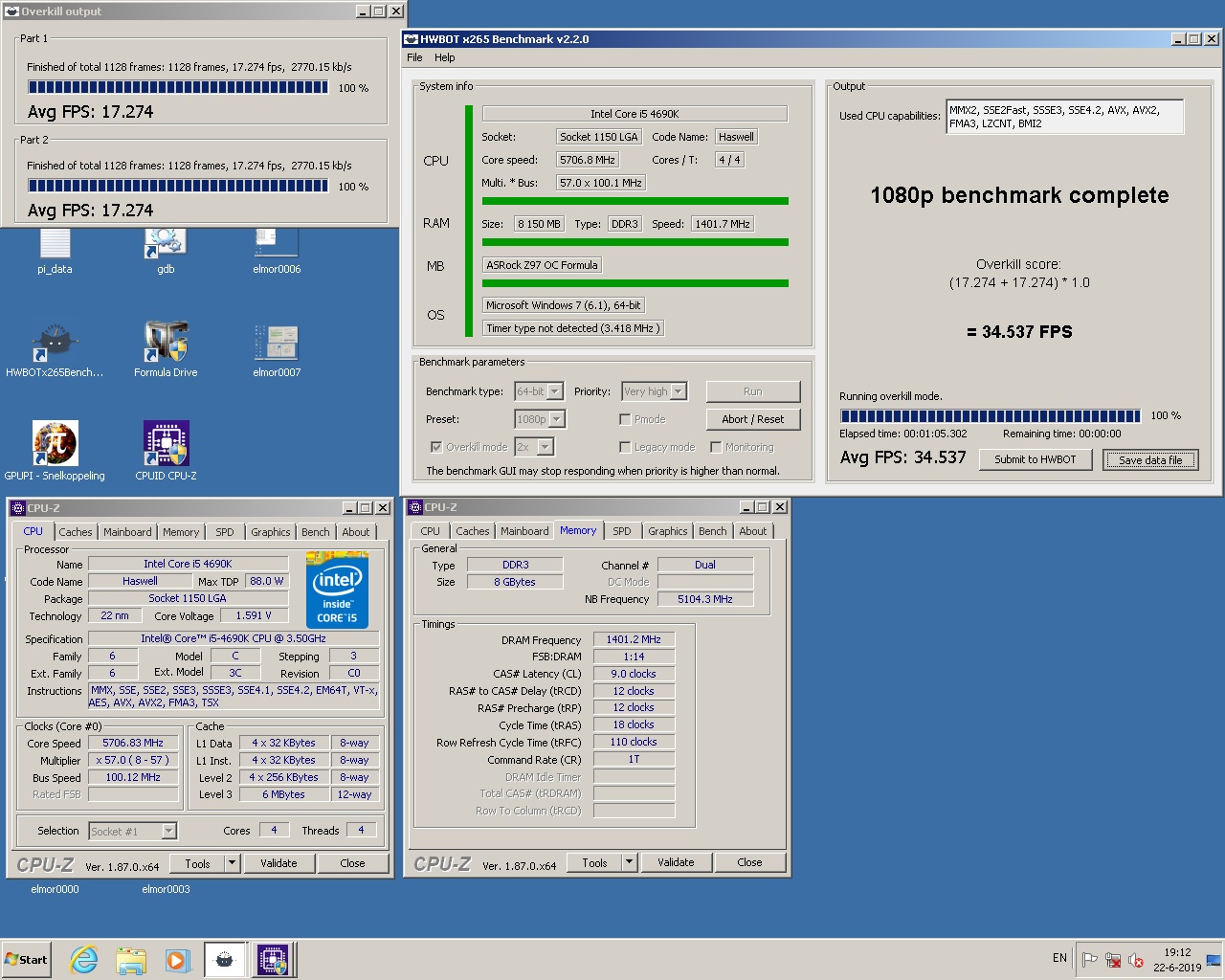Open the File menu in HWBOT

tap(414, 57)
